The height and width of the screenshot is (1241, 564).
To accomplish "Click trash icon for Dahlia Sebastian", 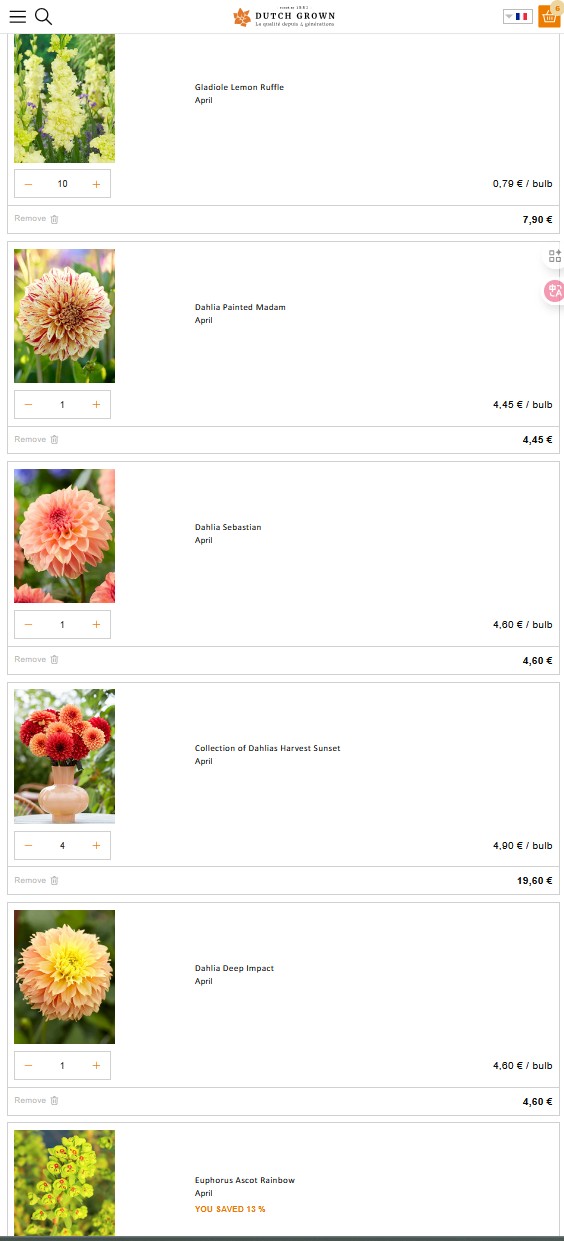I will [x=54, y=660].
